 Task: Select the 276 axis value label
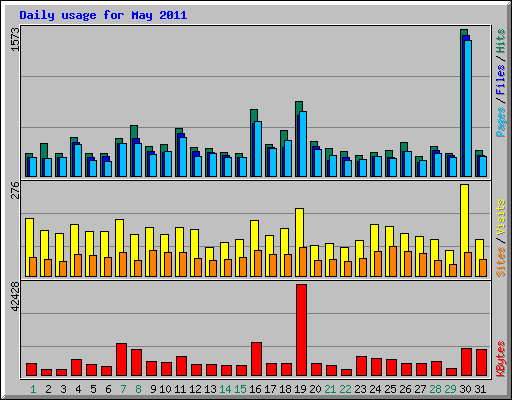click(x=16, y=190)
